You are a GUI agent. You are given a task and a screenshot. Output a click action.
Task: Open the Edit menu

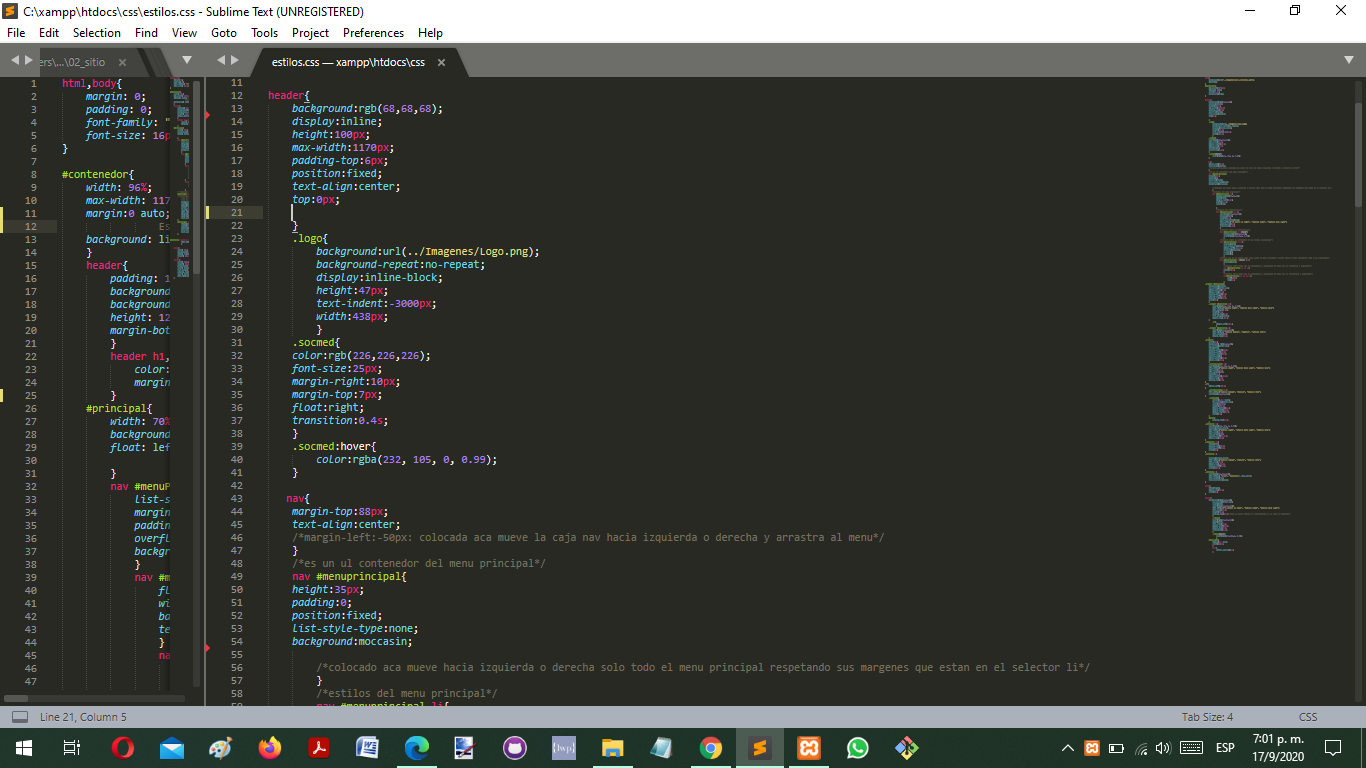(49, 33)
